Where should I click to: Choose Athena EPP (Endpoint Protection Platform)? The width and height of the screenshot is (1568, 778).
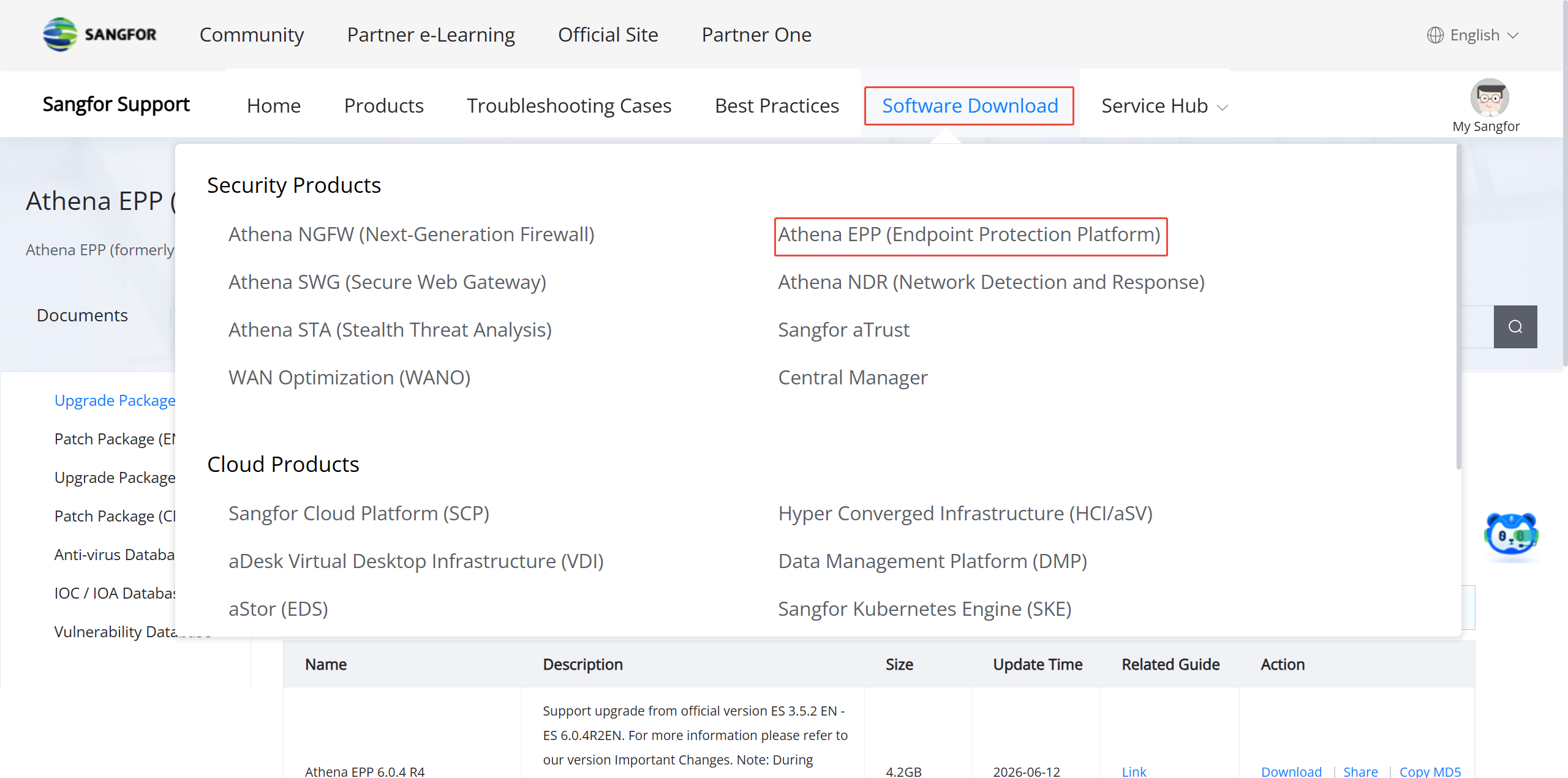(970, 234)
